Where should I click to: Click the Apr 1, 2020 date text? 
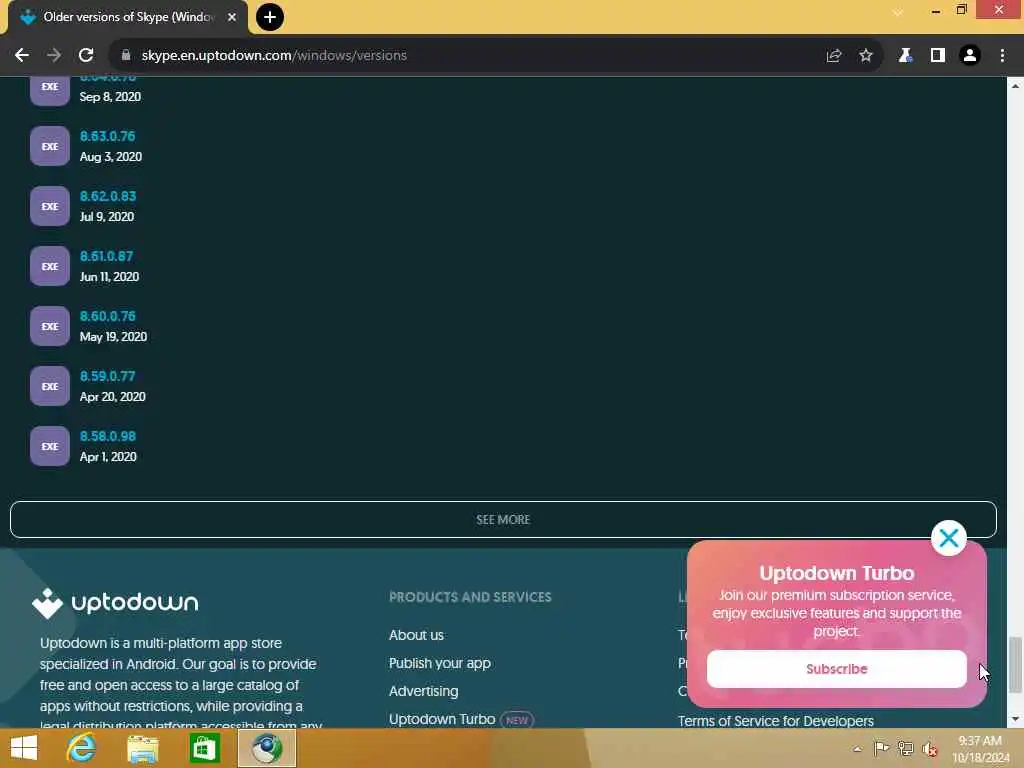(108, 457)
